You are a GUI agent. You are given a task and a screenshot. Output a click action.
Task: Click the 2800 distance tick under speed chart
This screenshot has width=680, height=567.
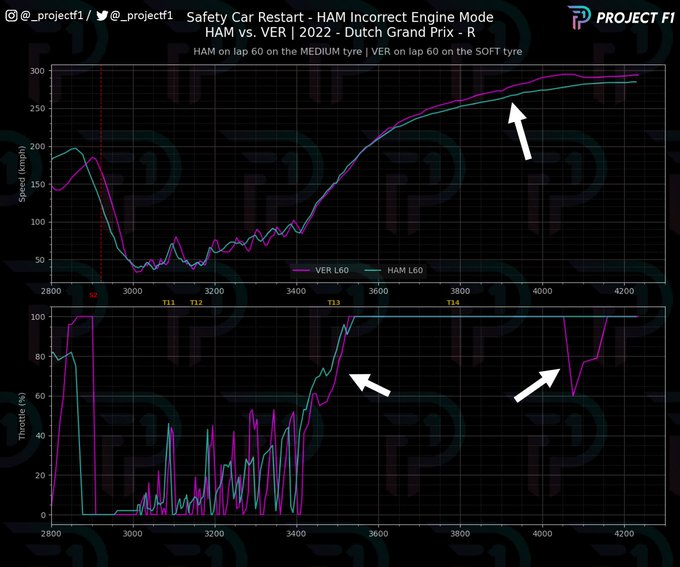tap(51, 291)
